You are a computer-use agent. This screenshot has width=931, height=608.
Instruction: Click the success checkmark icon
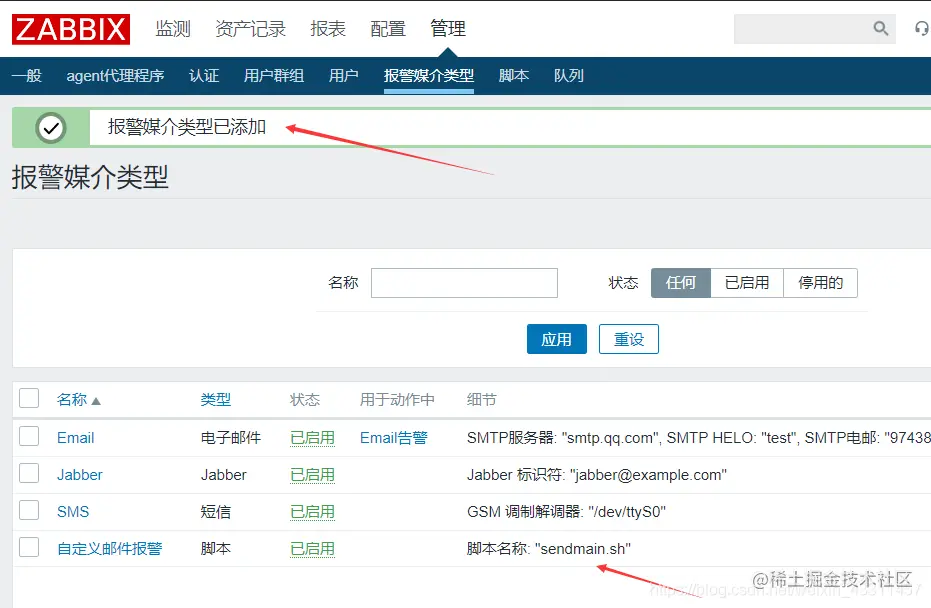(x=51, y=128)
